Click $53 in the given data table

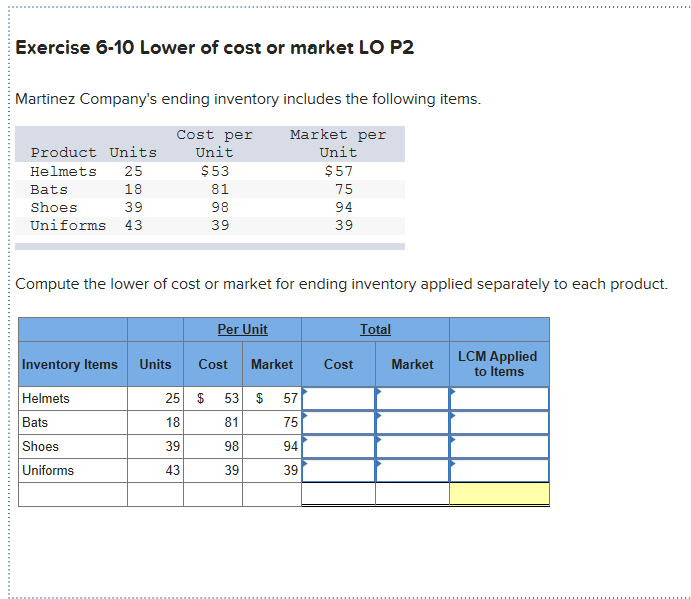click(x=215, y=171)
